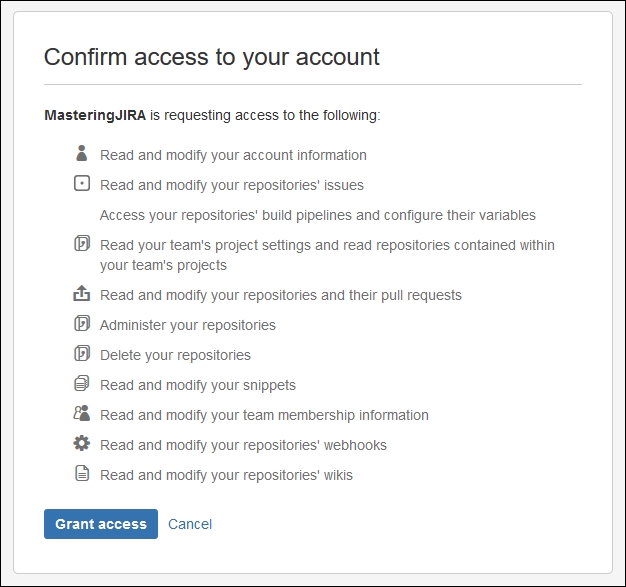Click 'repositories and their pull requests' text

click(x=353, y=295)
